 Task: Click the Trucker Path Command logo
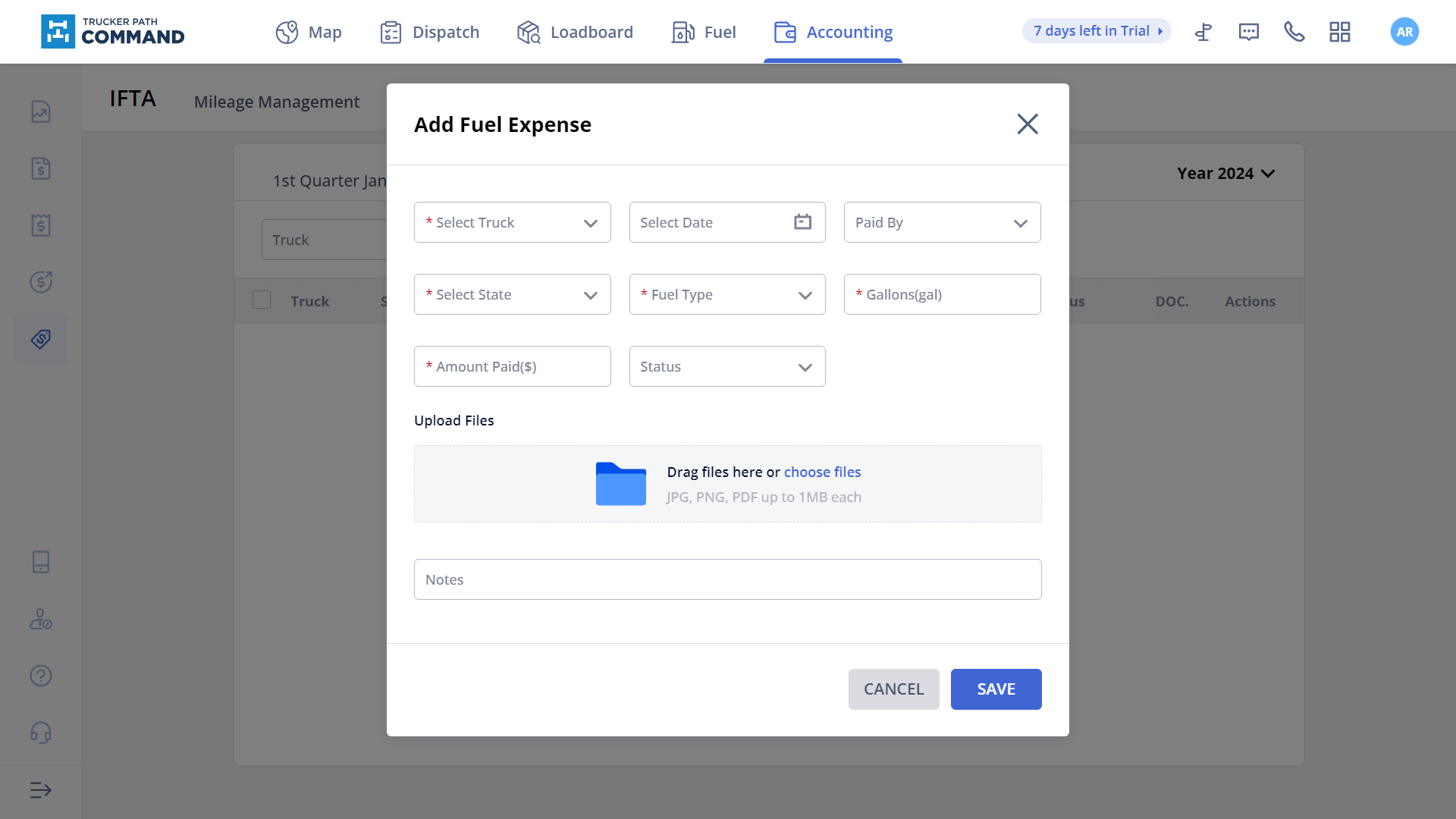[x=112, y=31]
